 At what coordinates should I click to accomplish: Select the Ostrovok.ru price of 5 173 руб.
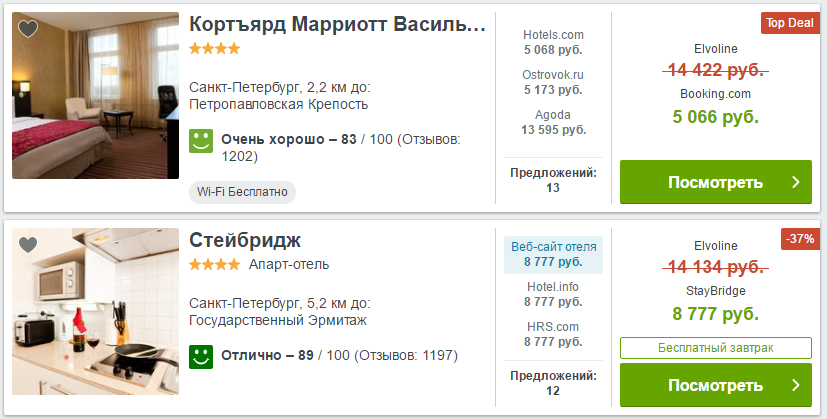pos(553,82)
